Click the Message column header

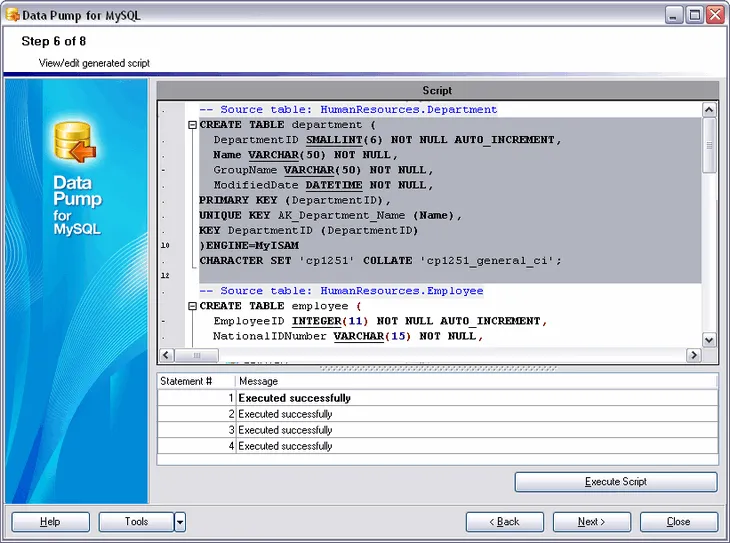tap(477, 381)
